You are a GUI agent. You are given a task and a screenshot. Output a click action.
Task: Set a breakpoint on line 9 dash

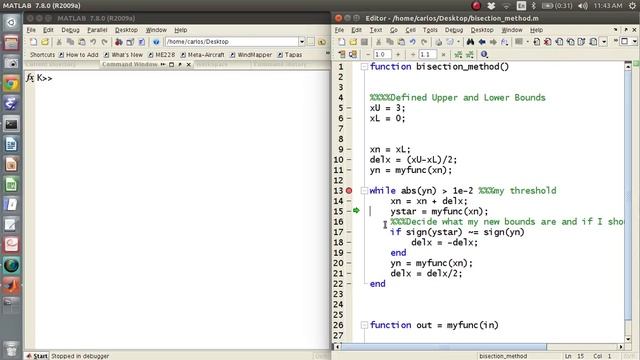tap(349, 149)
